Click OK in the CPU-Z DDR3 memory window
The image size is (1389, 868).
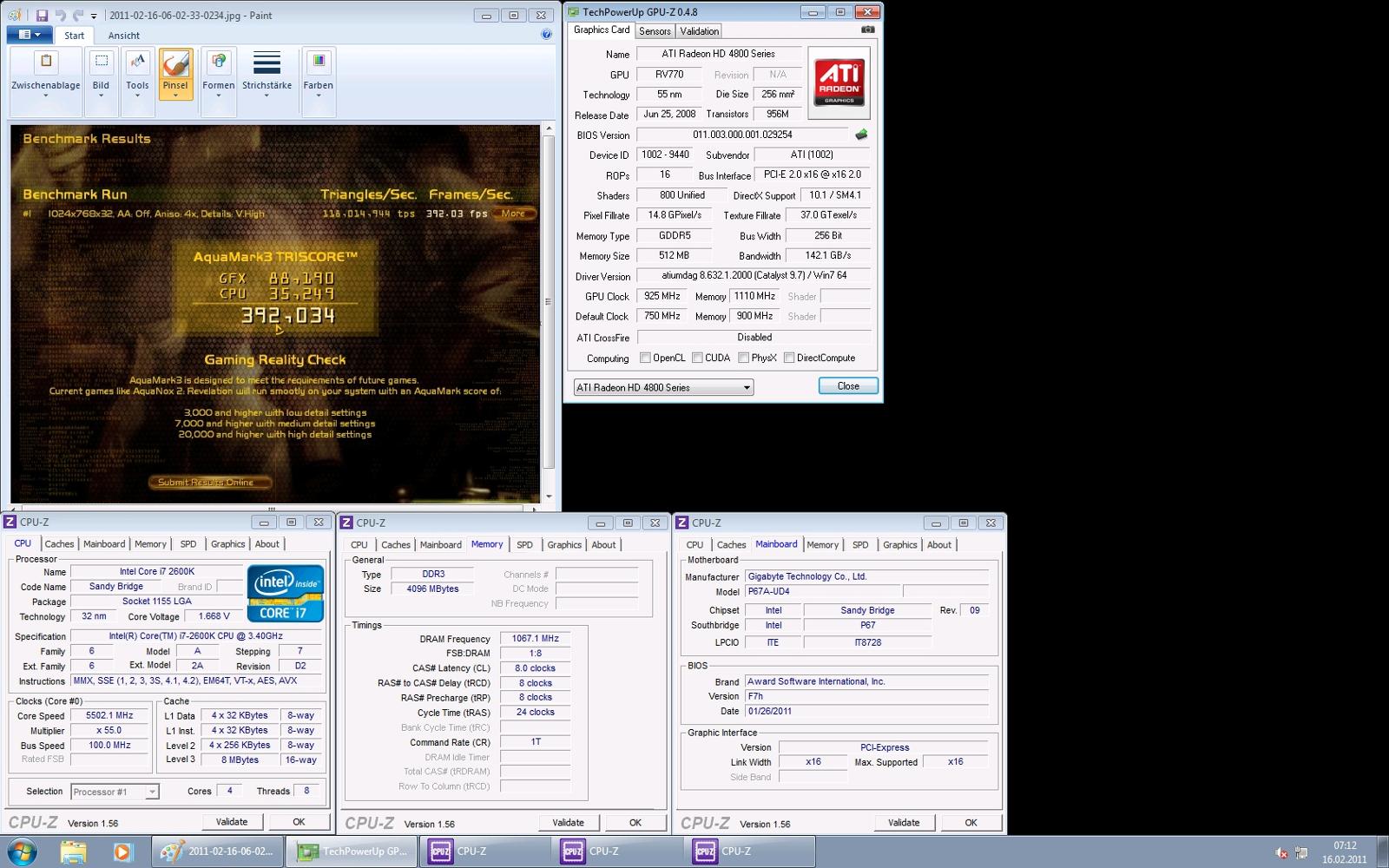click(x=635, y=823)
